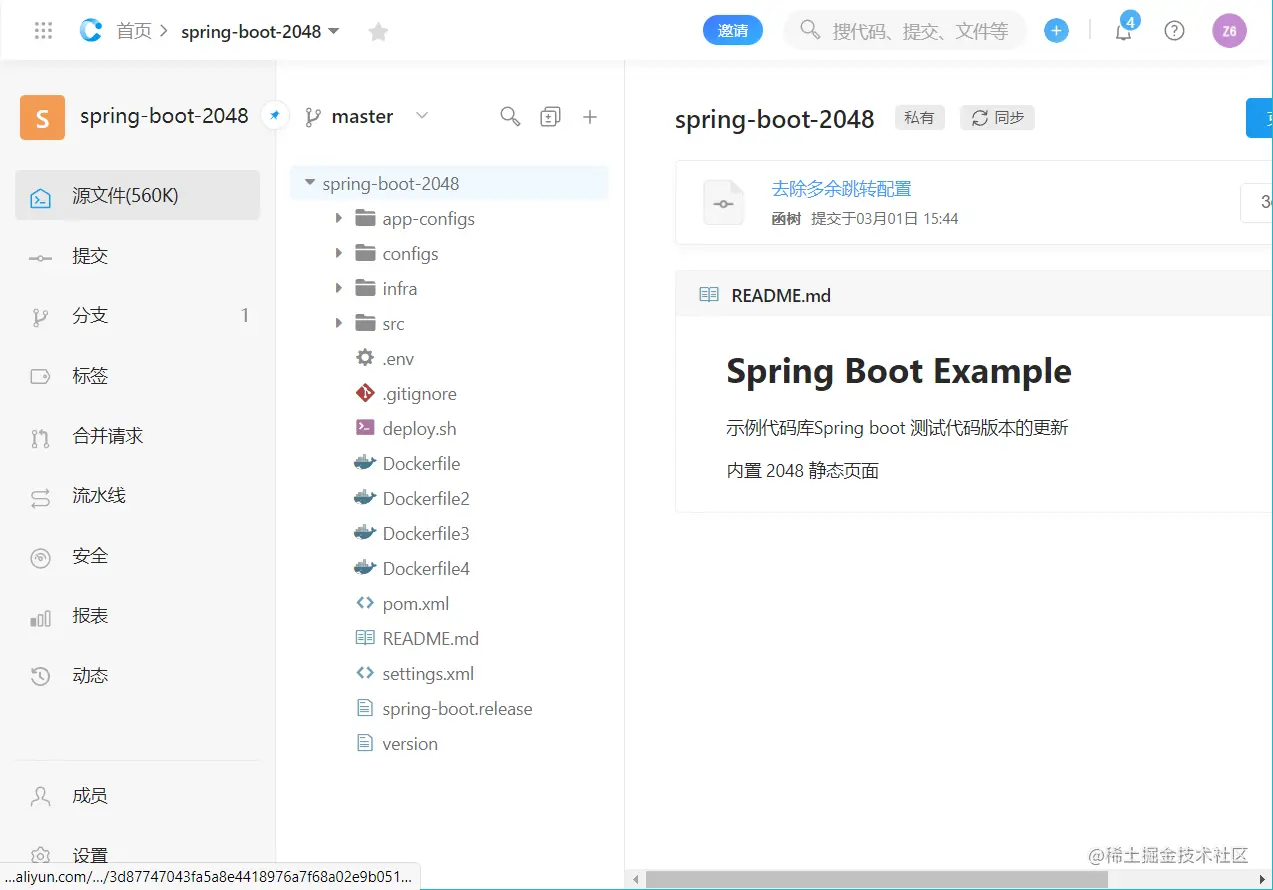This screenshot has width=1273, height=890.
Task: Open 流水线 pipelines sidebar item
Action: coord(138,496)
